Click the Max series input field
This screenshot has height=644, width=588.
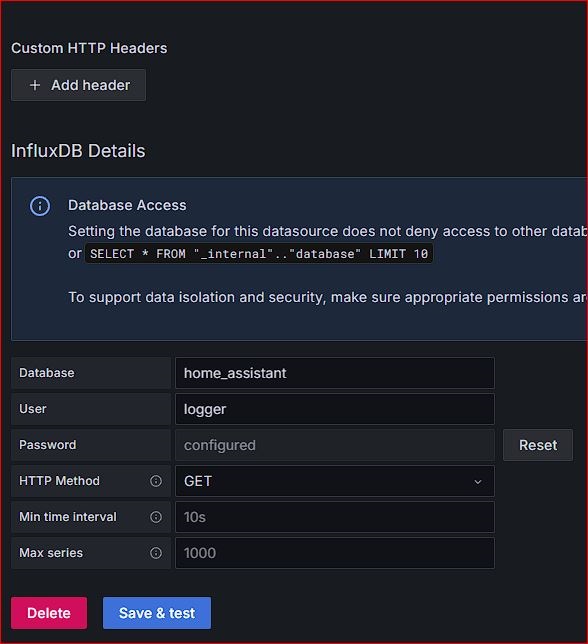coord(335,553)
